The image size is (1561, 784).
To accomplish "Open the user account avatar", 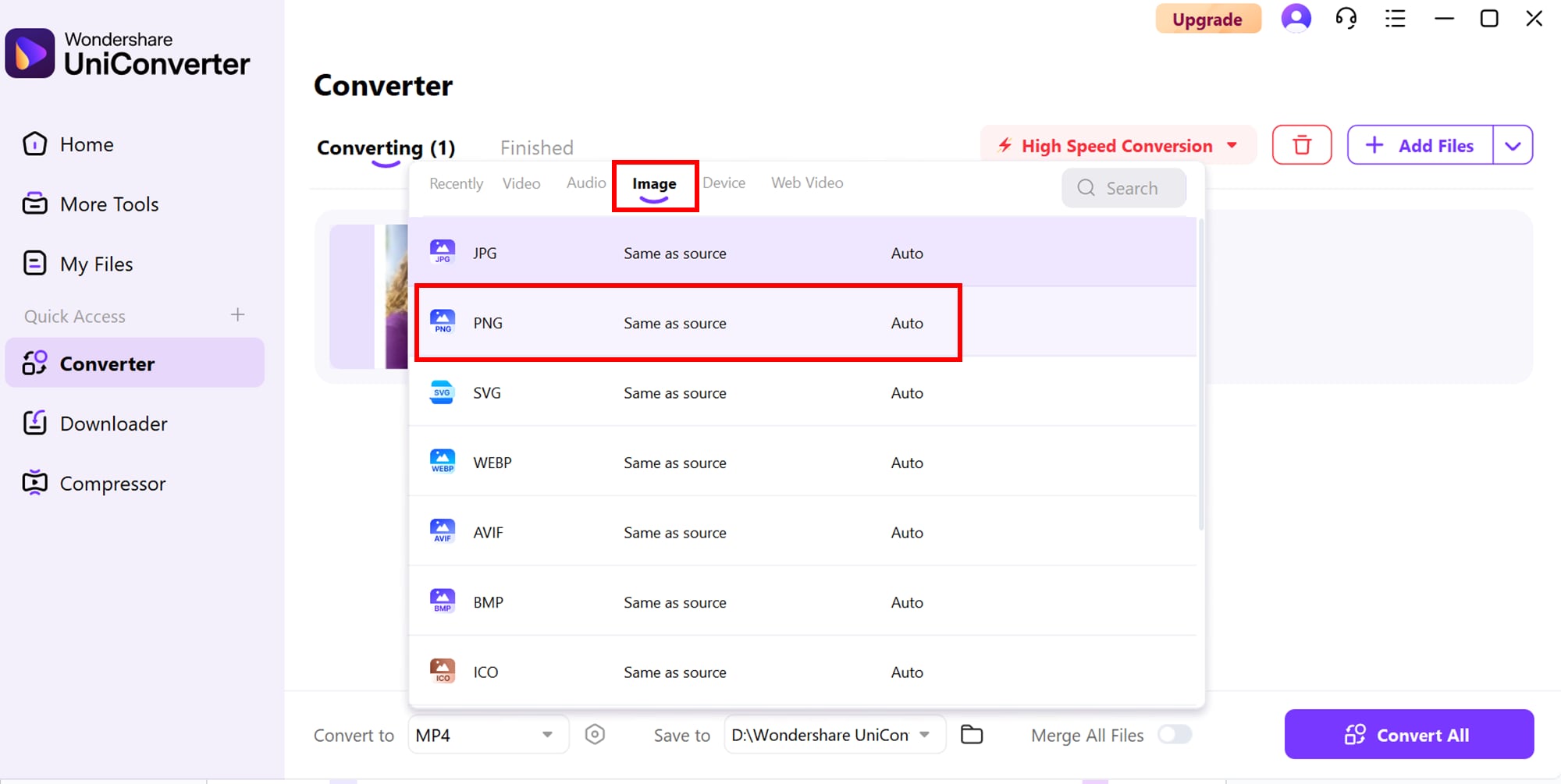I will coord(1296,18).
